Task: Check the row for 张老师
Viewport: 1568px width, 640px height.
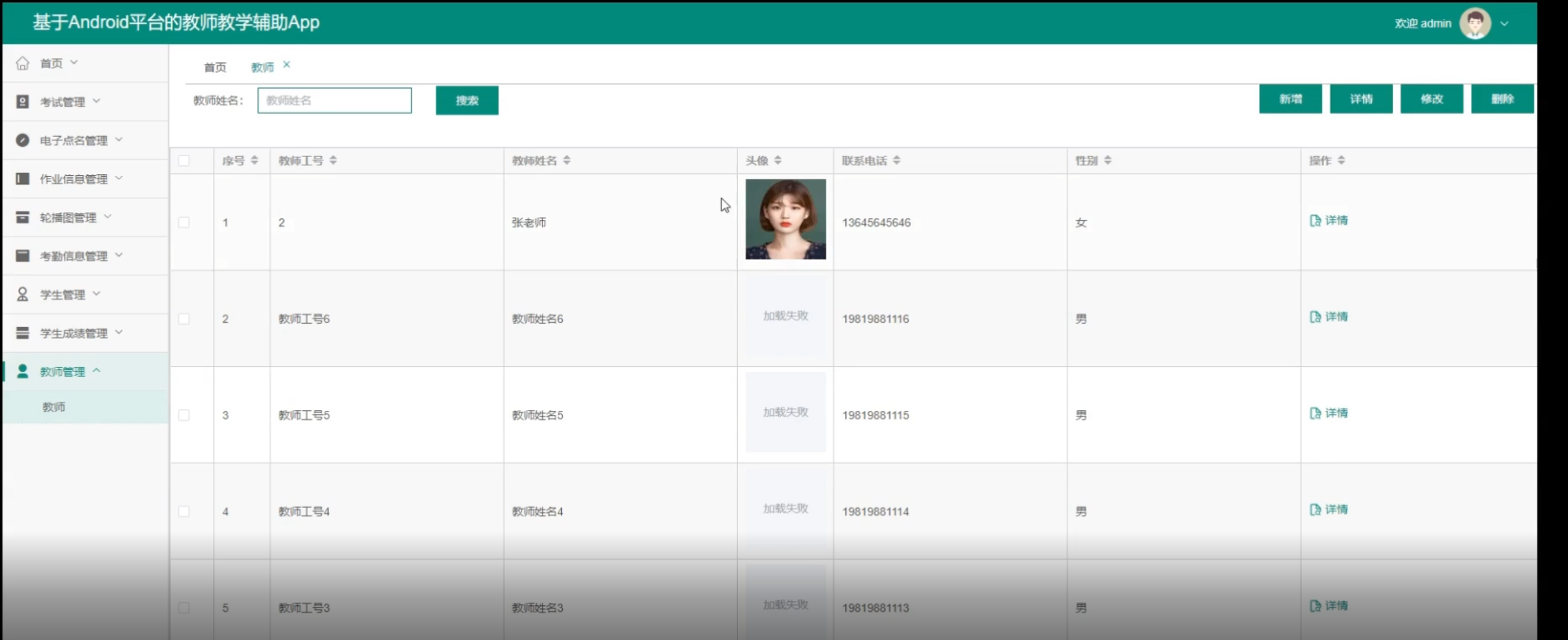Action: 184,222
